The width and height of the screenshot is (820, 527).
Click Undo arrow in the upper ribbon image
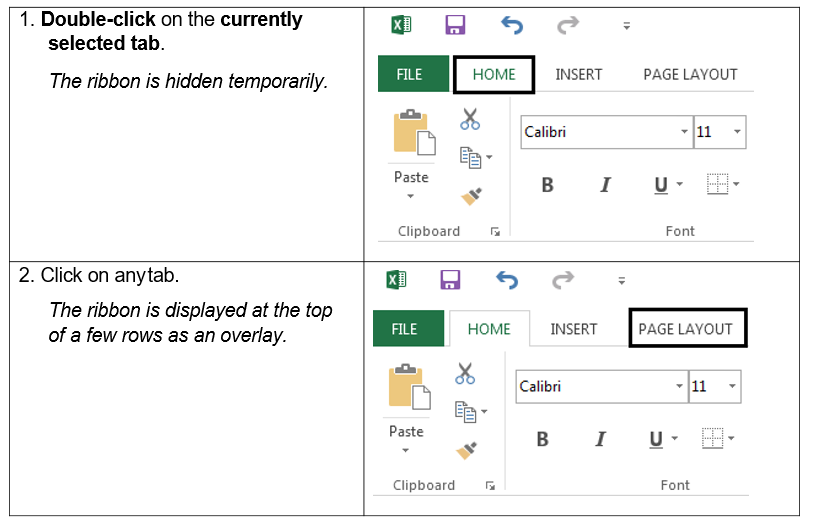coord(513,25)
